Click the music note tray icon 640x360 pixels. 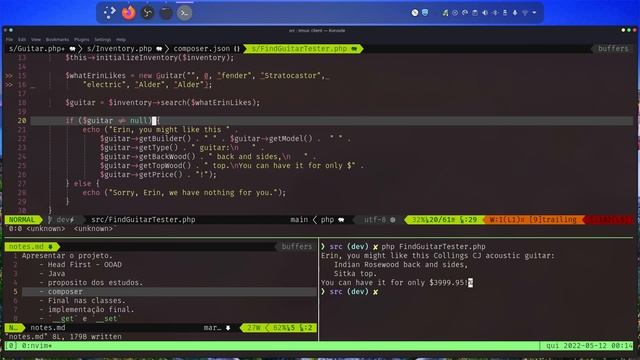coord(445,13)
